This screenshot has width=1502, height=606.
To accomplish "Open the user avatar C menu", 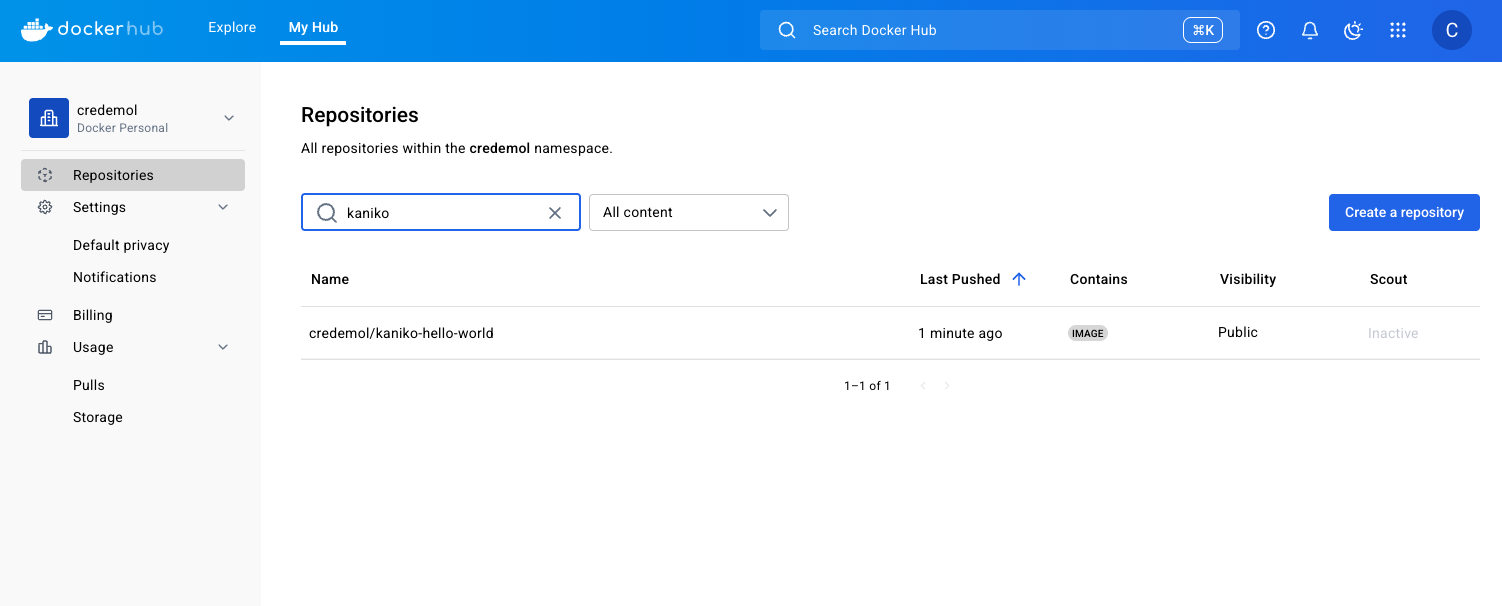I will coord(1452,30).
